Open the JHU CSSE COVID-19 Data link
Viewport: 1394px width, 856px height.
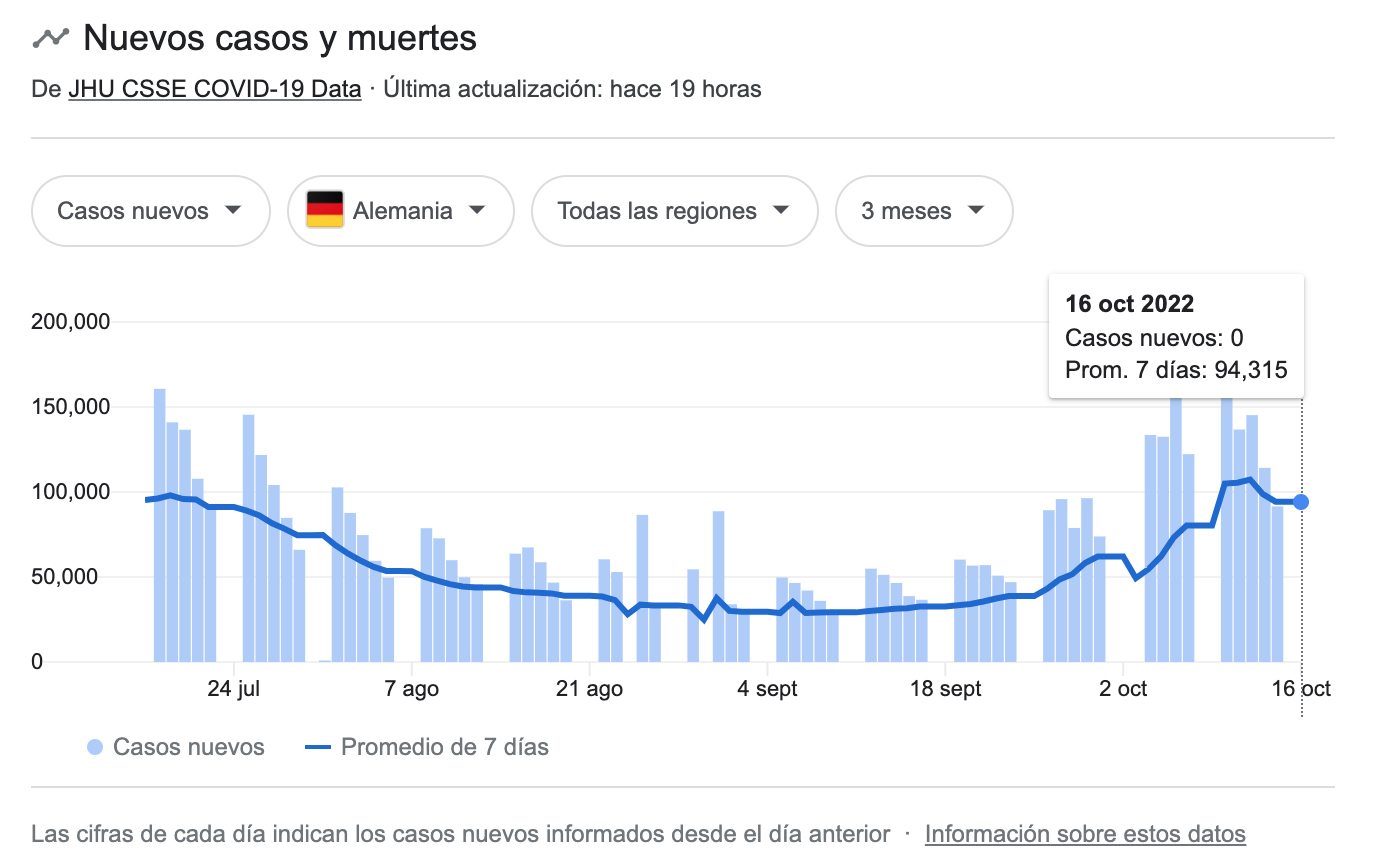[214, 89]
